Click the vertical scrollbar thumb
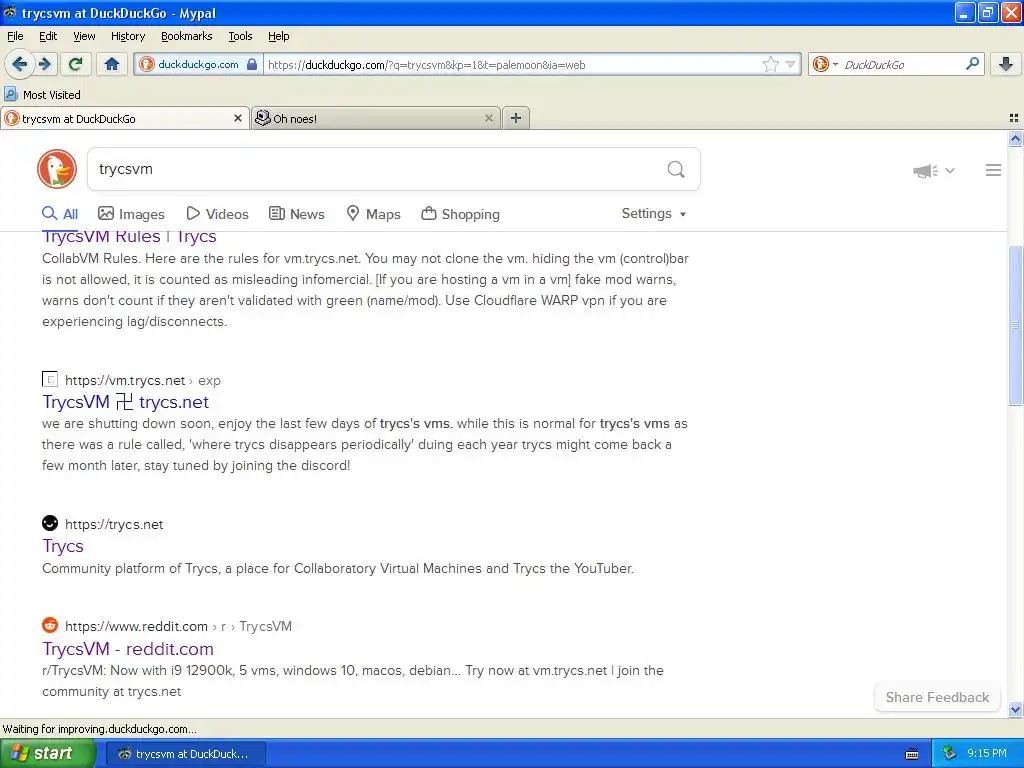This screenshot has width=1024, height=768. tap(1015, 325)
